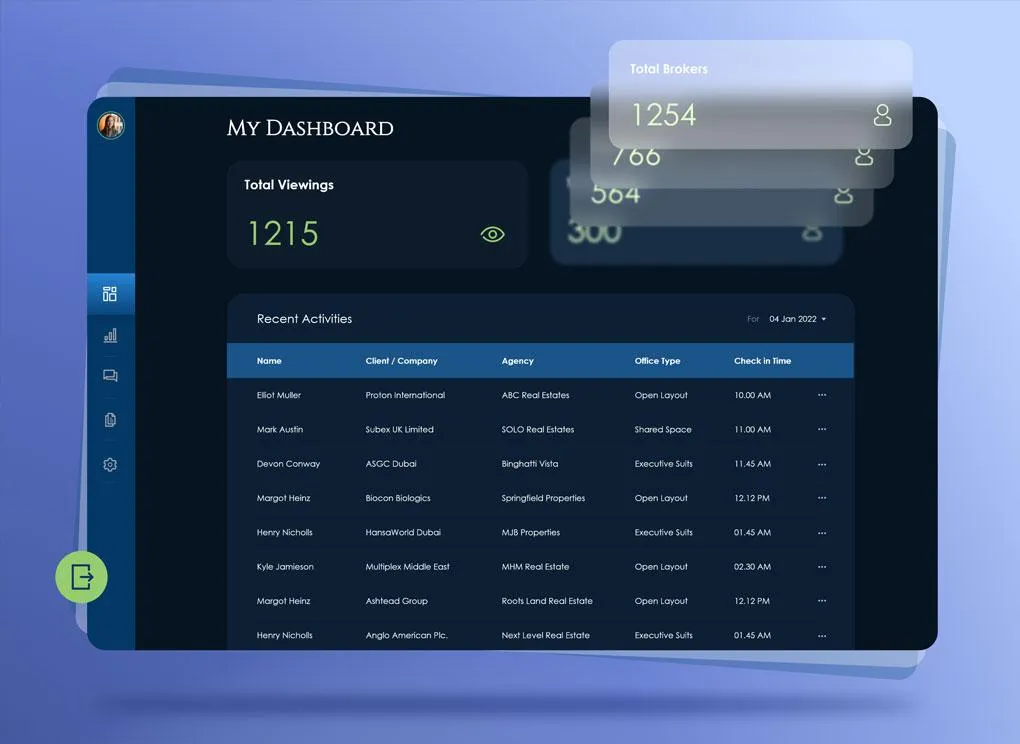The height and width of the screenshot is (744, 1020).
Task: Open the documents sidebar icon
Action: point(110,420)
